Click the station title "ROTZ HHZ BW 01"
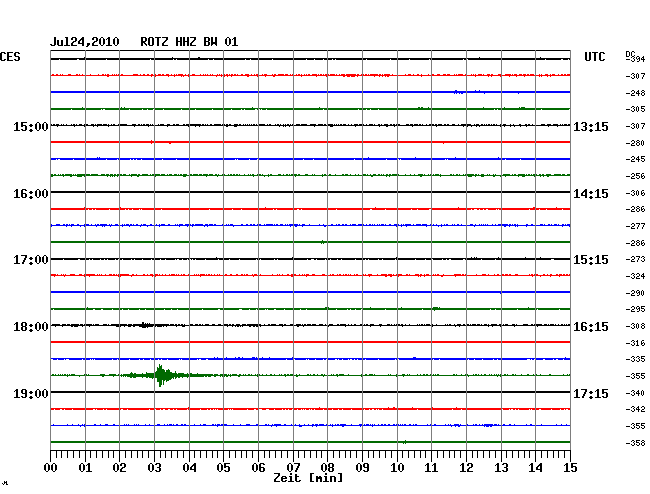Screen dimensions: 650x494 [189, 42]
